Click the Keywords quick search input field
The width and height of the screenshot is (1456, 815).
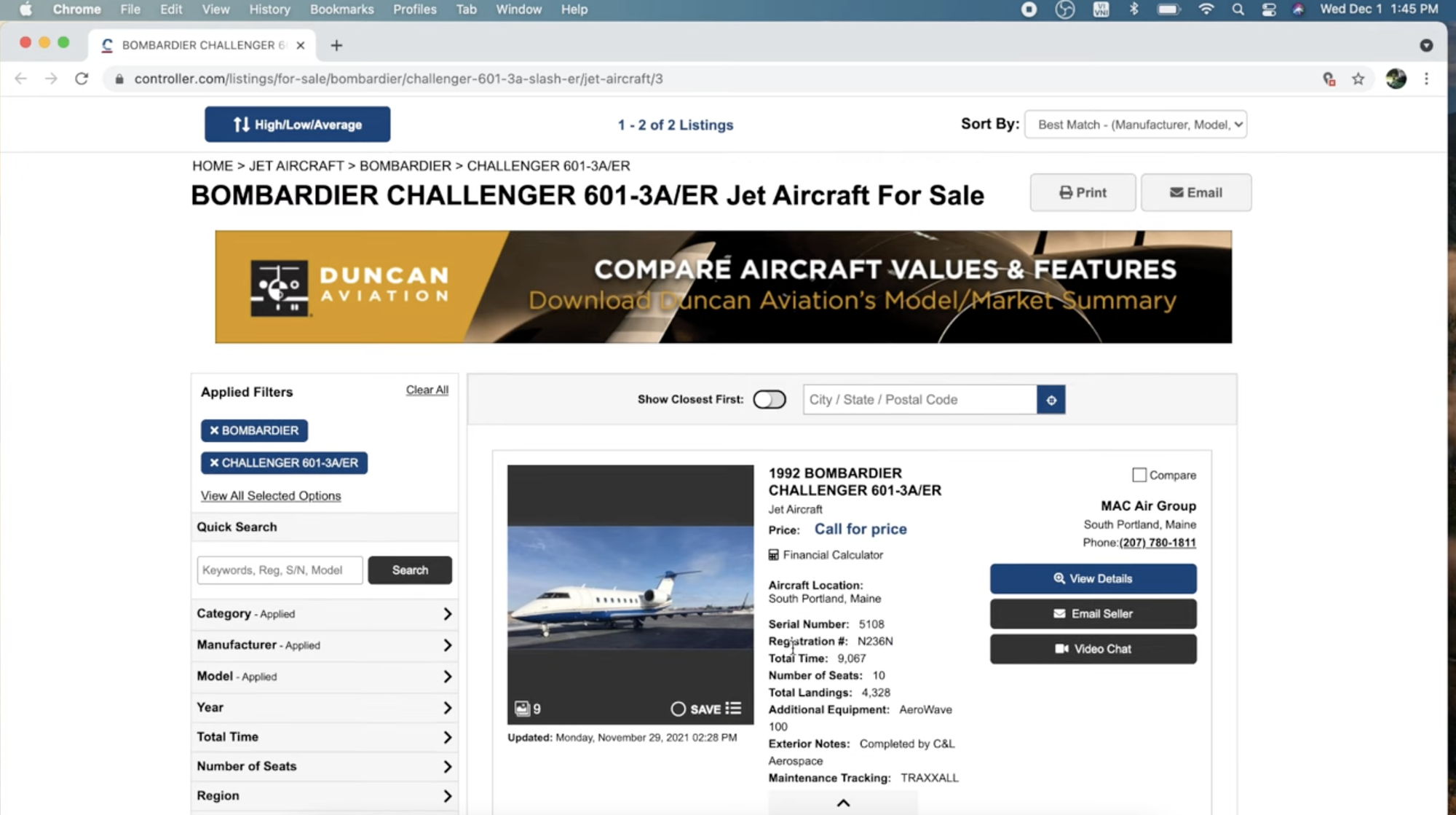click(x=280, y=570)
